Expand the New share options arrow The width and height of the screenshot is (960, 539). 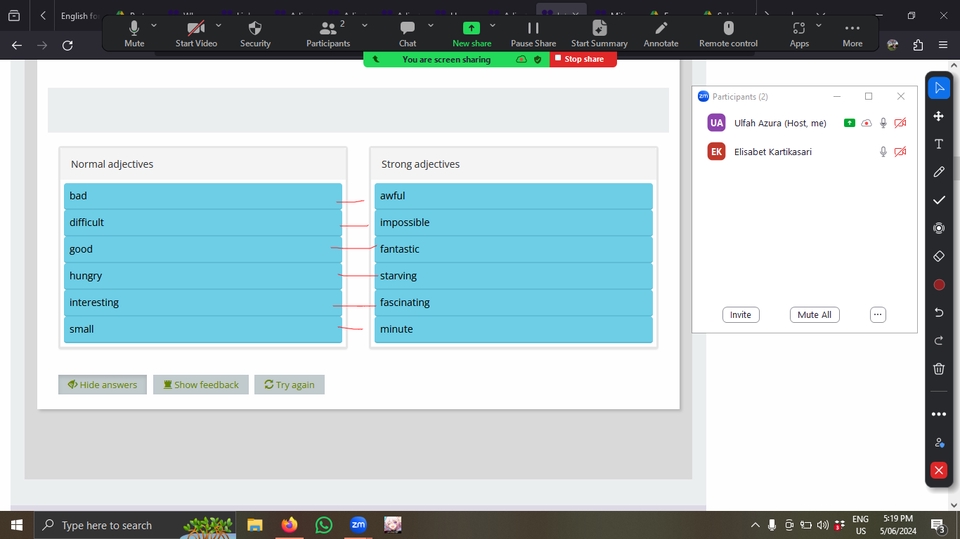[492, 26]
